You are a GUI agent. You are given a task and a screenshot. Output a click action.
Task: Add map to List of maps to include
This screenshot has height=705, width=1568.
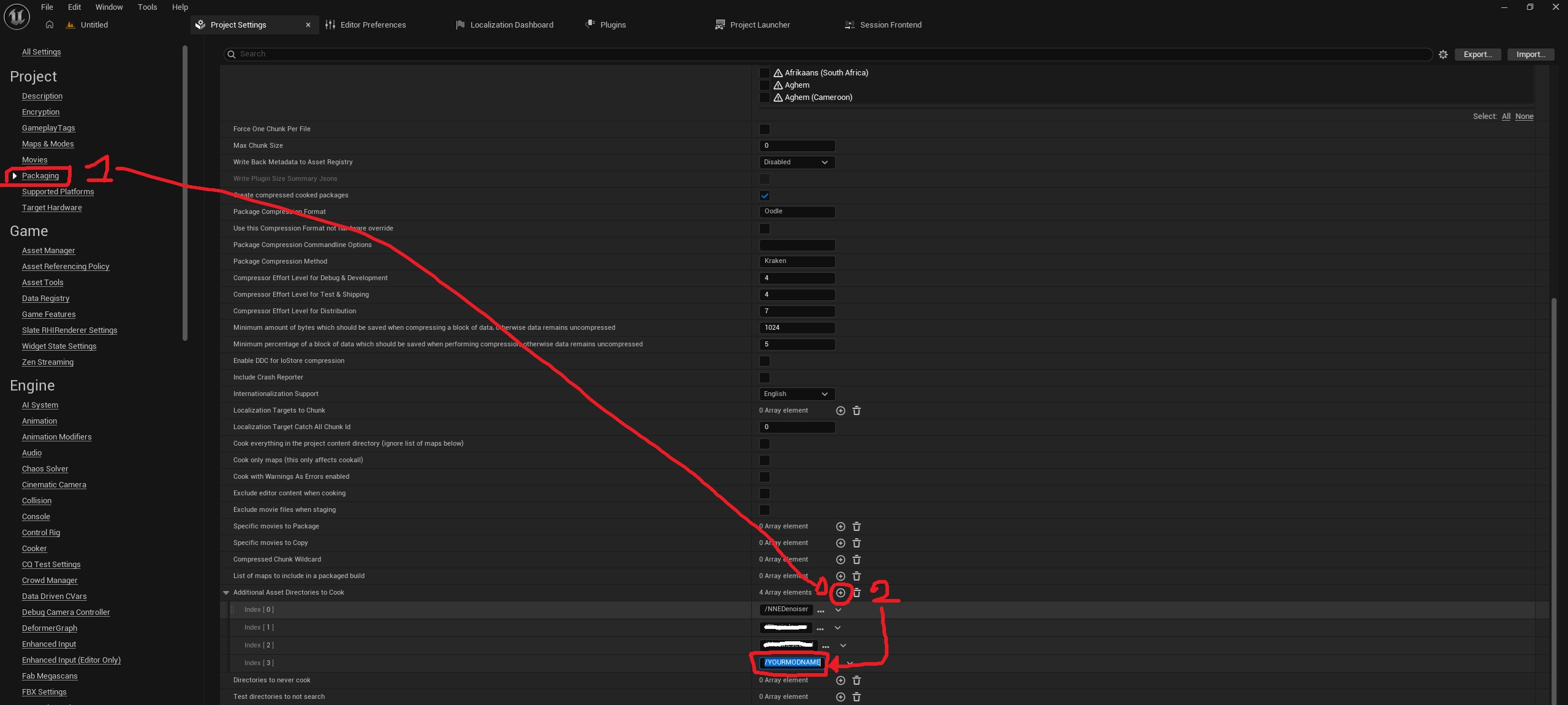click(841, 576)
